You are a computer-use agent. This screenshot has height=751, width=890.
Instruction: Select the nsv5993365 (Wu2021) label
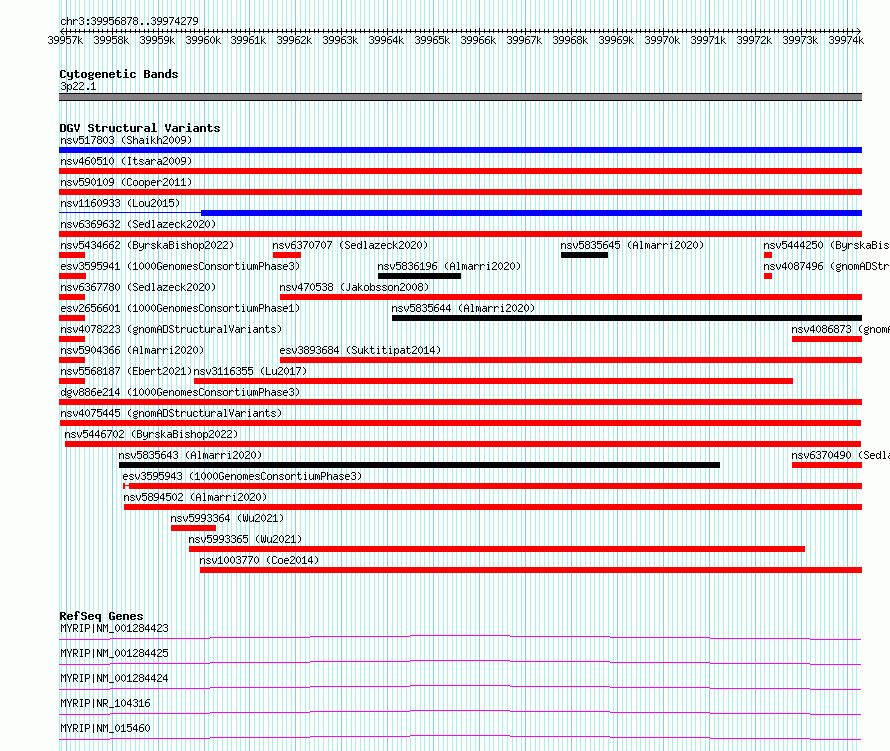(x=245, y=539)
